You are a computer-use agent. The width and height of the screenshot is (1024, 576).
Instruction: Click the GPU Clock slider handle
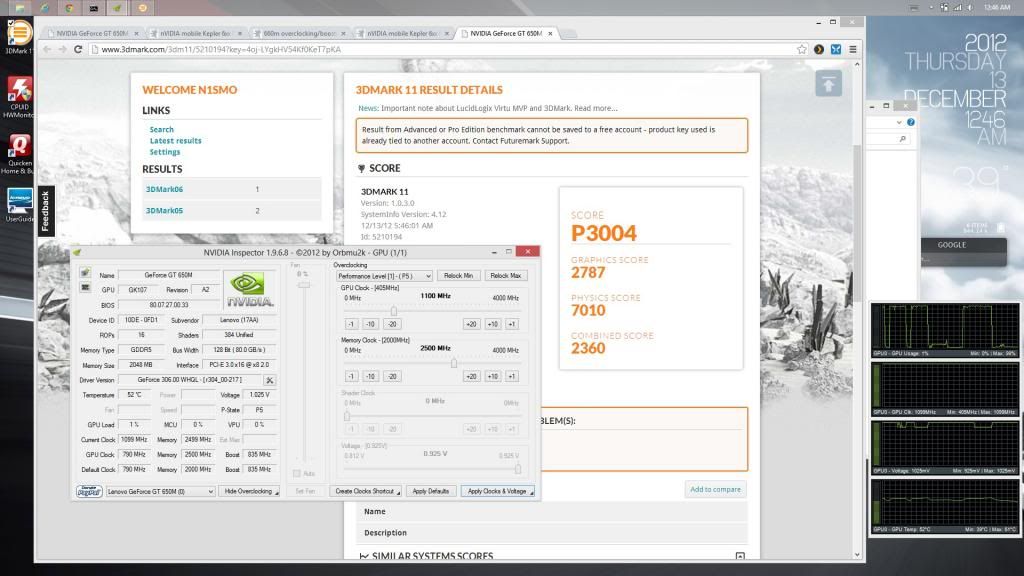click(x=393, y=311)
